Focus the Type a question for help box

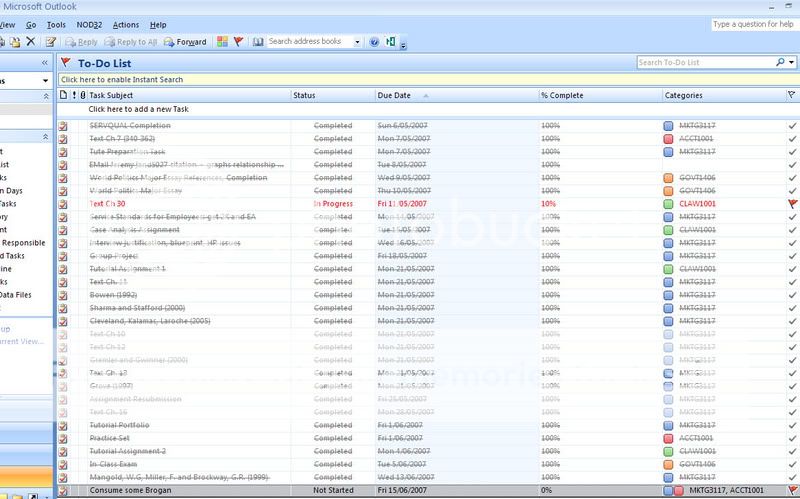[x=754, y=24]
